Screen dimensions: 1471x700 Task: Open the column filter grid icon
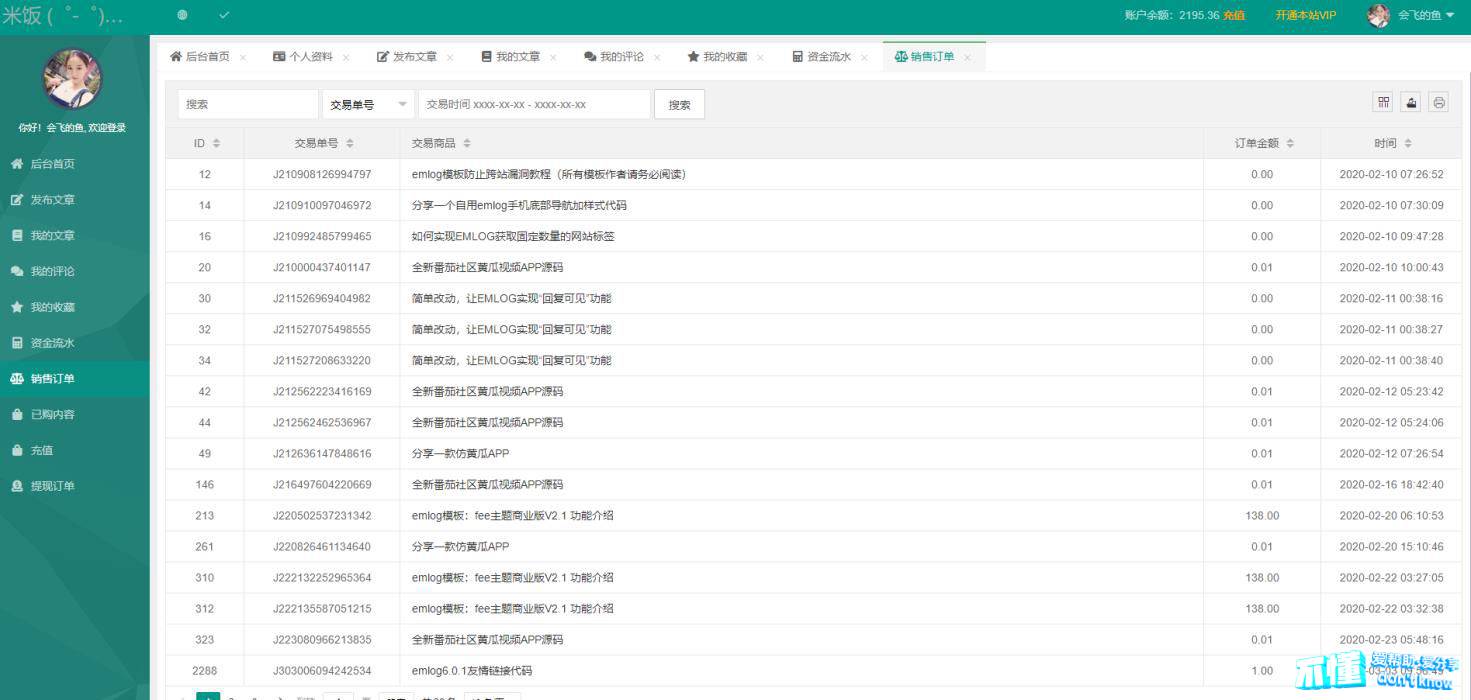[1383, 102]
